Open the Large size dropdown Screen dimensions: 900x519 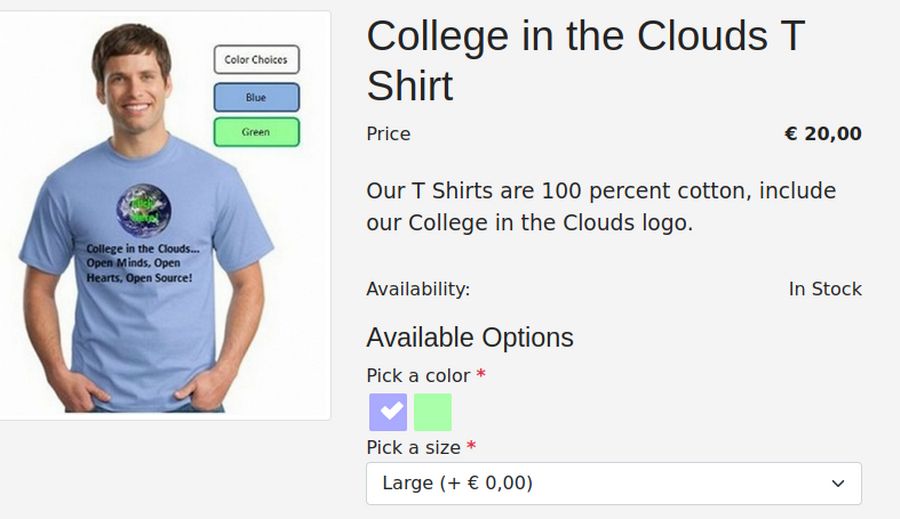613,484
